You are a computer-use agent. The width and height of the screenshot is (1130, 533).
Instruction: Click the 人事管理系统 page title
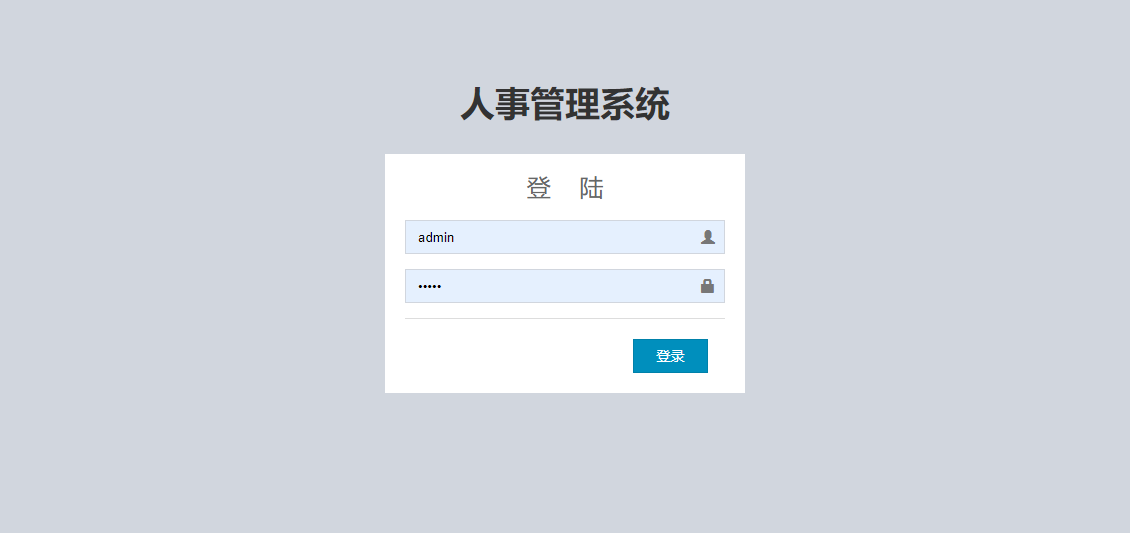click(565, 105)
